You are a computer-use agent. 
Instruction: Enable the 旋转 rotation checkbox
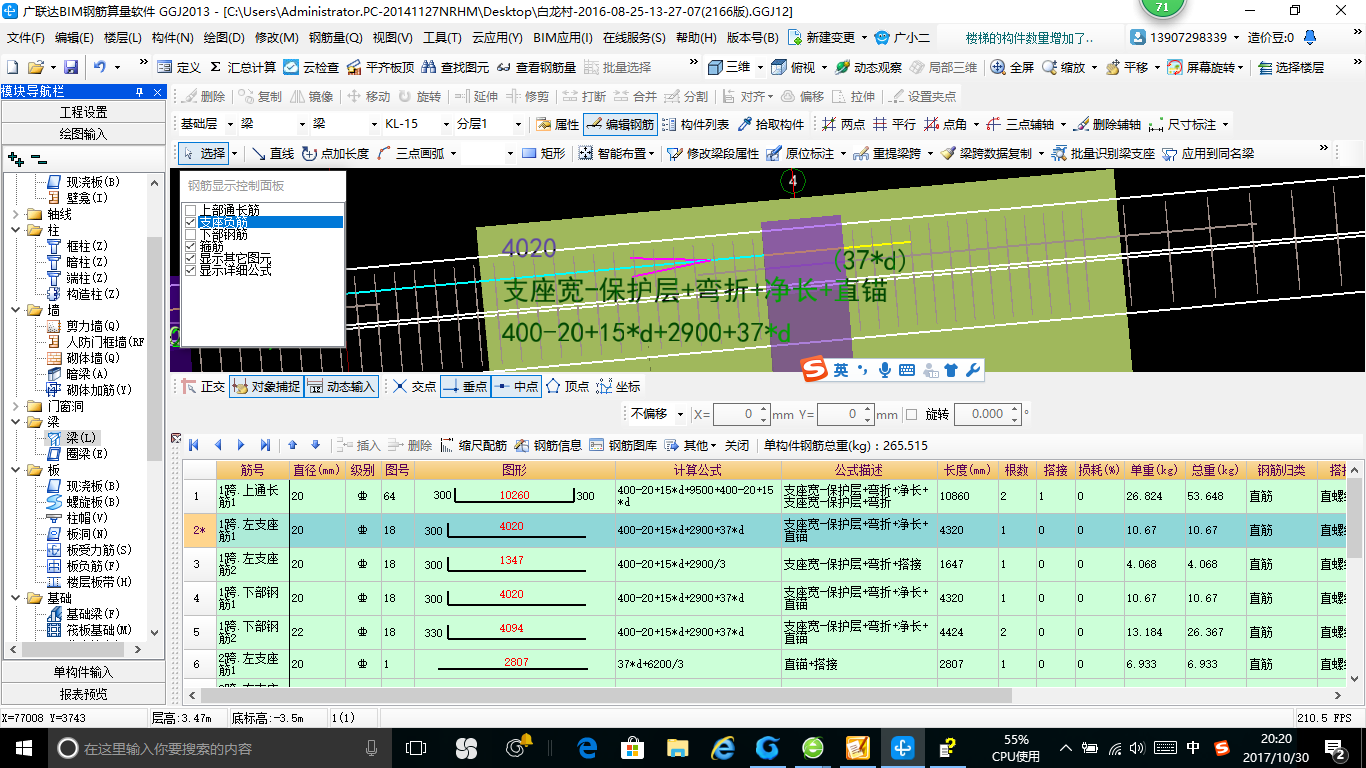911,414
